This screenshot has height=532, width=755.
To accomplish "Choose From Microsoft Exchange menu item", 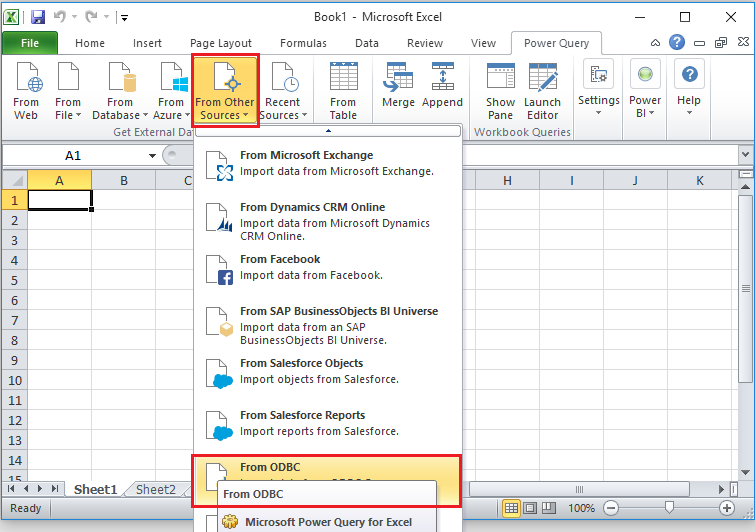I will pos(328,164).
